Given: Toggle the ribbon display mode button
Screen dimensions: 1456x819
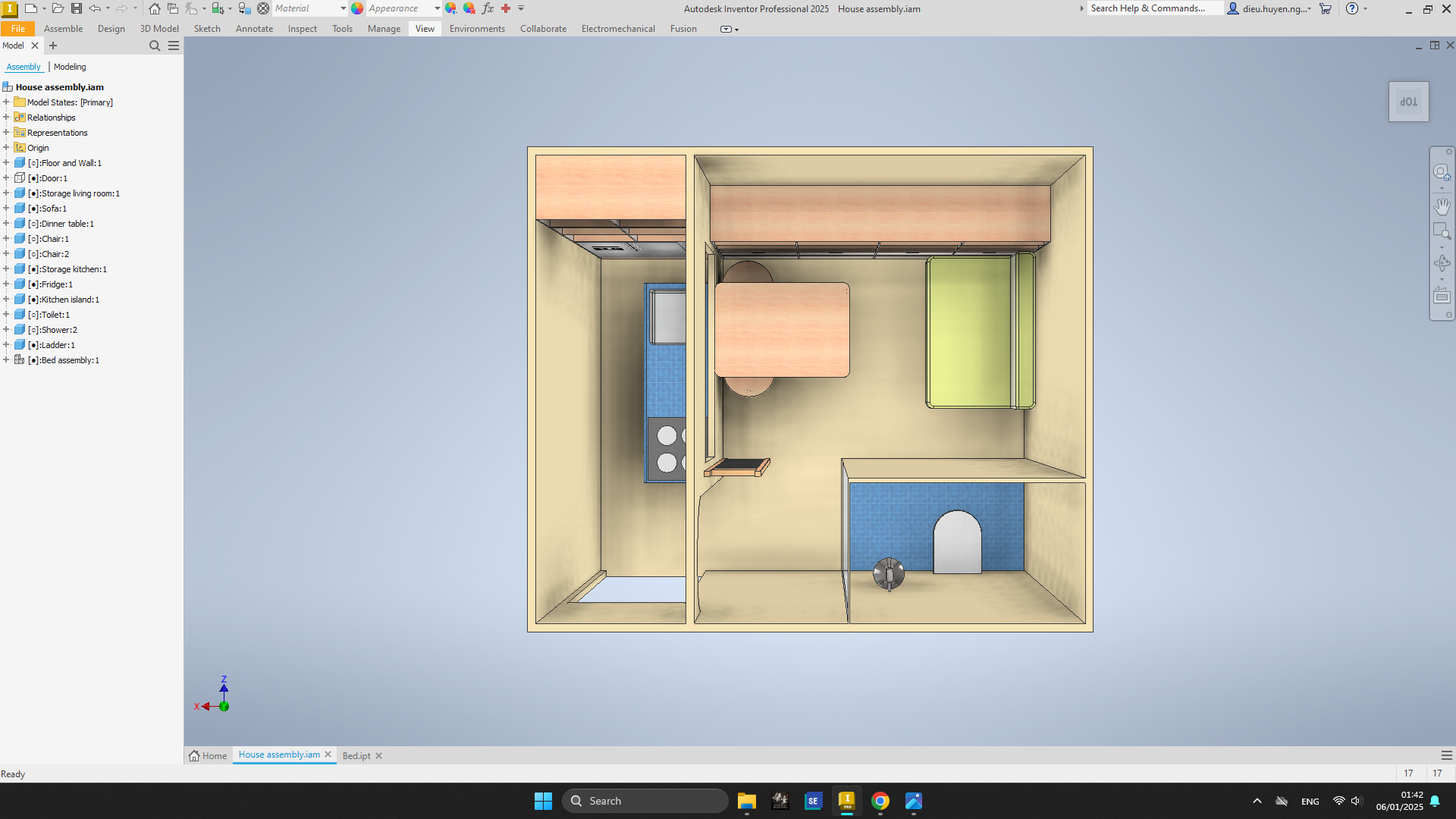Looking at the screenshot, I should click(x=726, y=29).
